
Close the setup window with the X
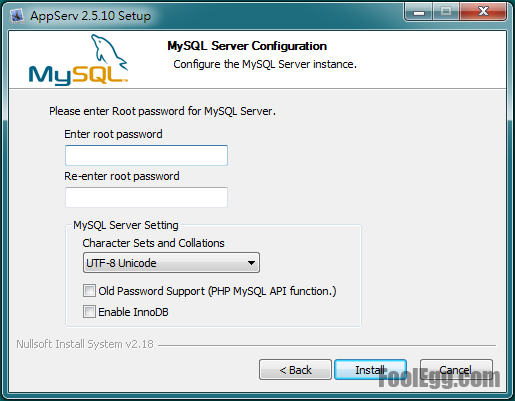click(483, 12)
